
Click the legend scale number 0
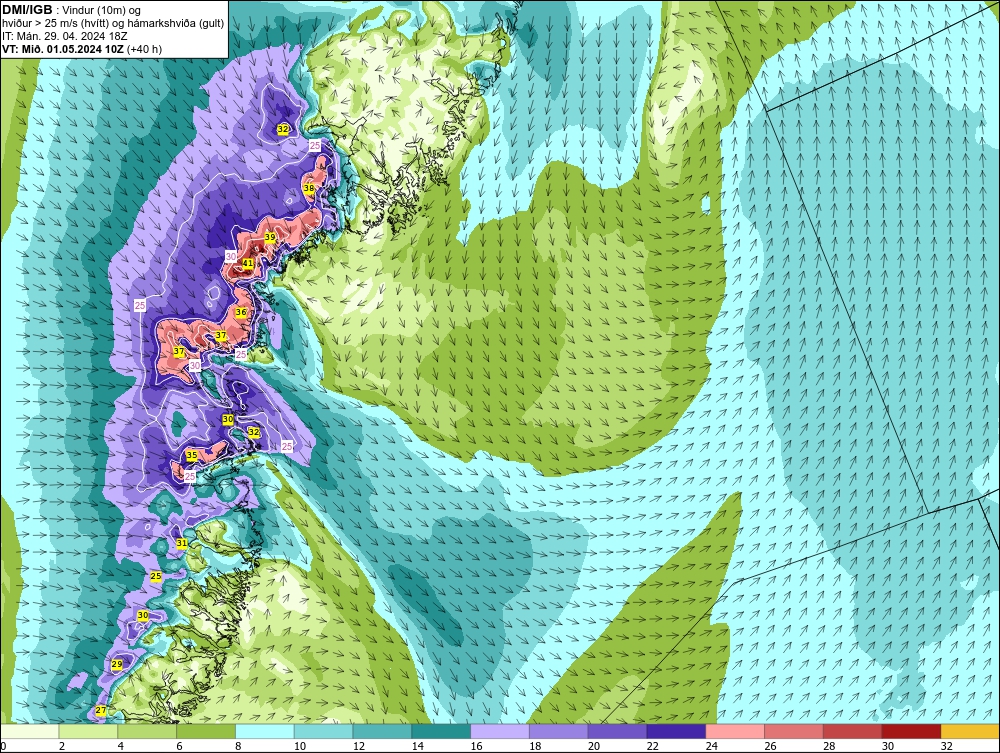pyautogui.click(x=3, y=746)
